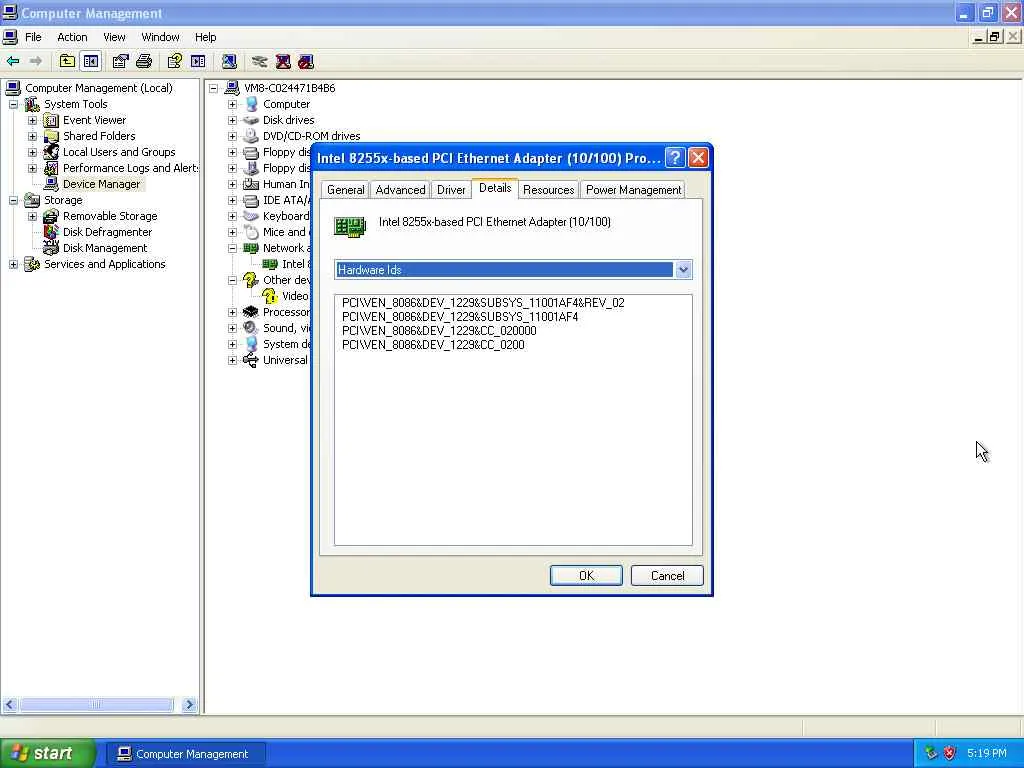This screenshot has height=768, width=1024.
Task: Expand the Local Users and Groups node
Action: [x=33, y=152]
